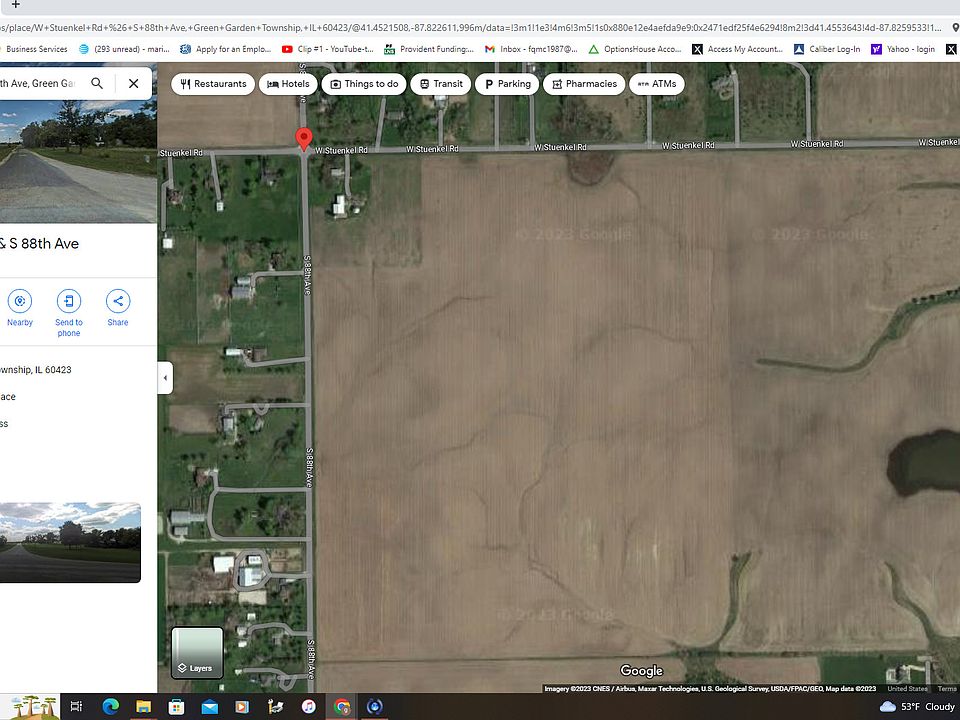Click the address text ending IL 60423
Viewport: 960px width, 720px height.
(36, 370)
